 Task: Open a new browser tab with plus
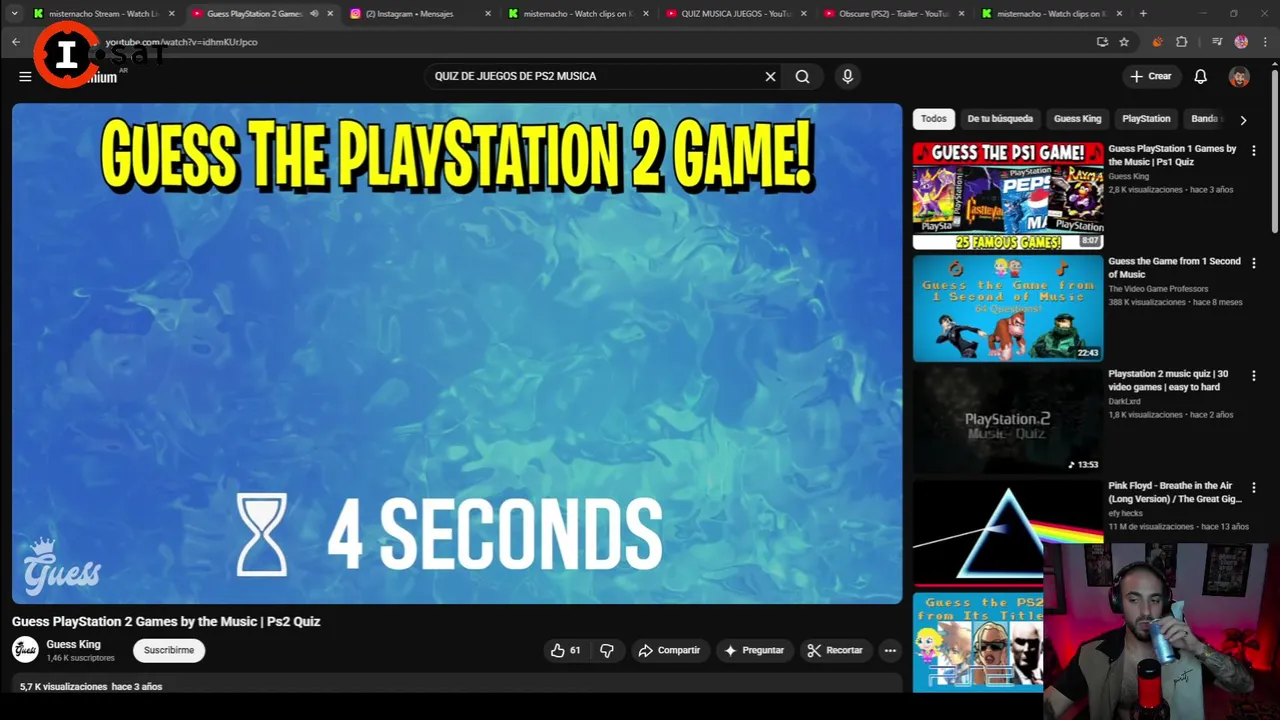(x=1143, y=14)
